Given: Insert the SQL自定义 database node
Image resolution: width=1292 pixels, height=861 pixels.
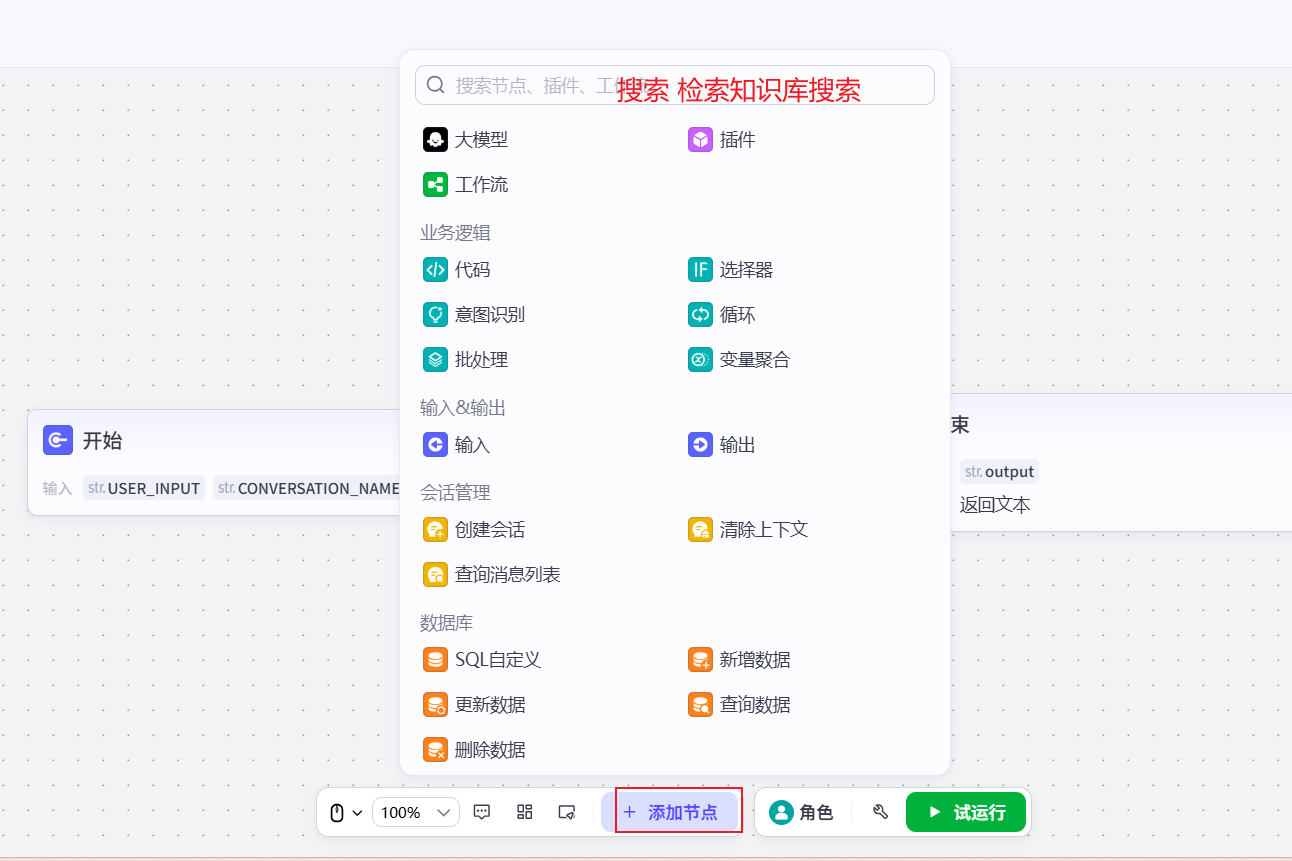Looking at the screenshot, I should (x=482, y=660).
